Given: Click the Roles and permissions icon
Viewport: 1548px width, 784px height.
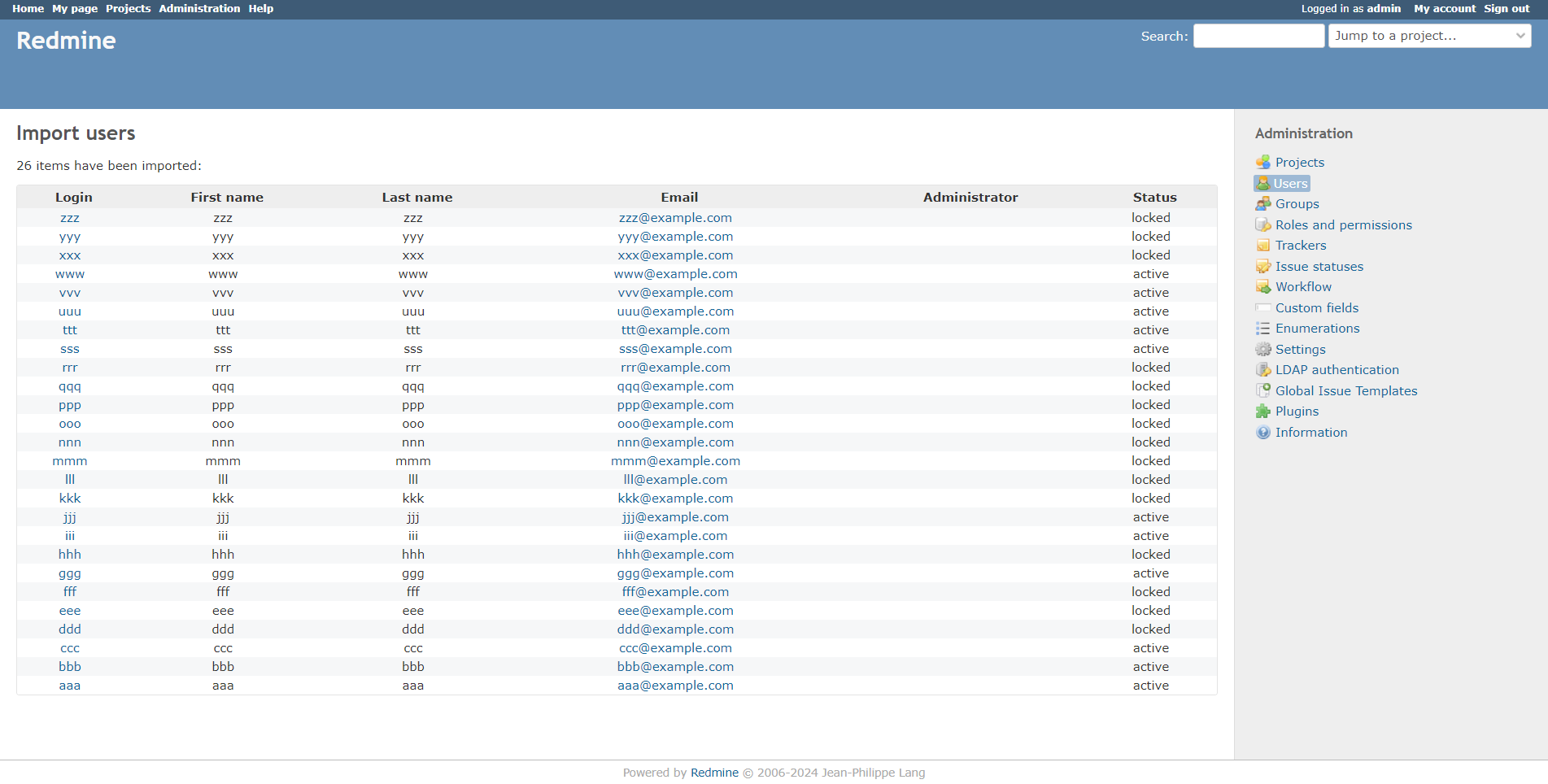Looking at the screenshot, I should [x=1262, y=225].
